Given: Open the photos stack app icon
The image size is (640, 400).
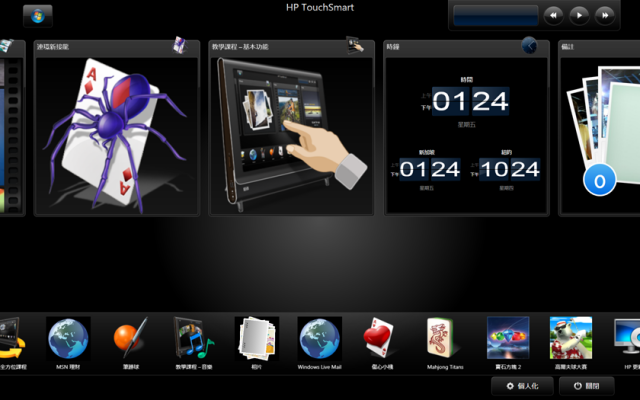Looking at the screenshot, I should [257, 339].
